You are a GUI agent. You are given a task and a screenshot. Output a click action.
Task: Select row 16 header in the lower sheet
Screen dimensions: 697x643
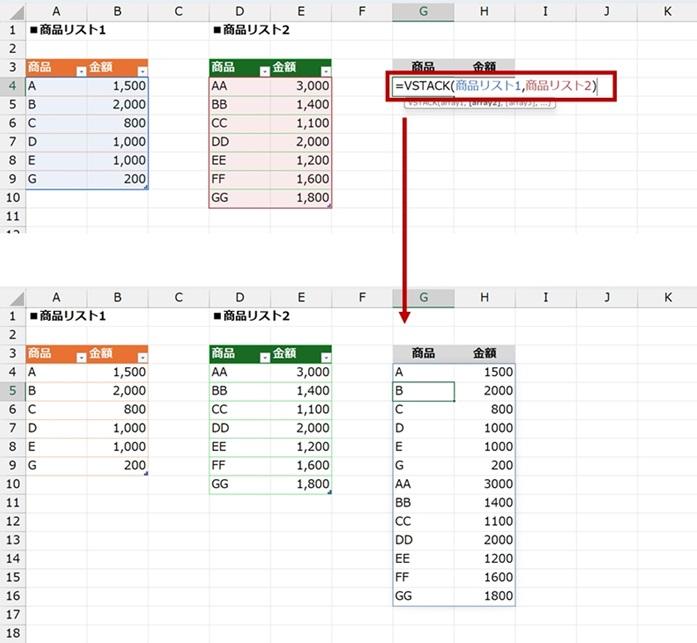coord(12,597)
